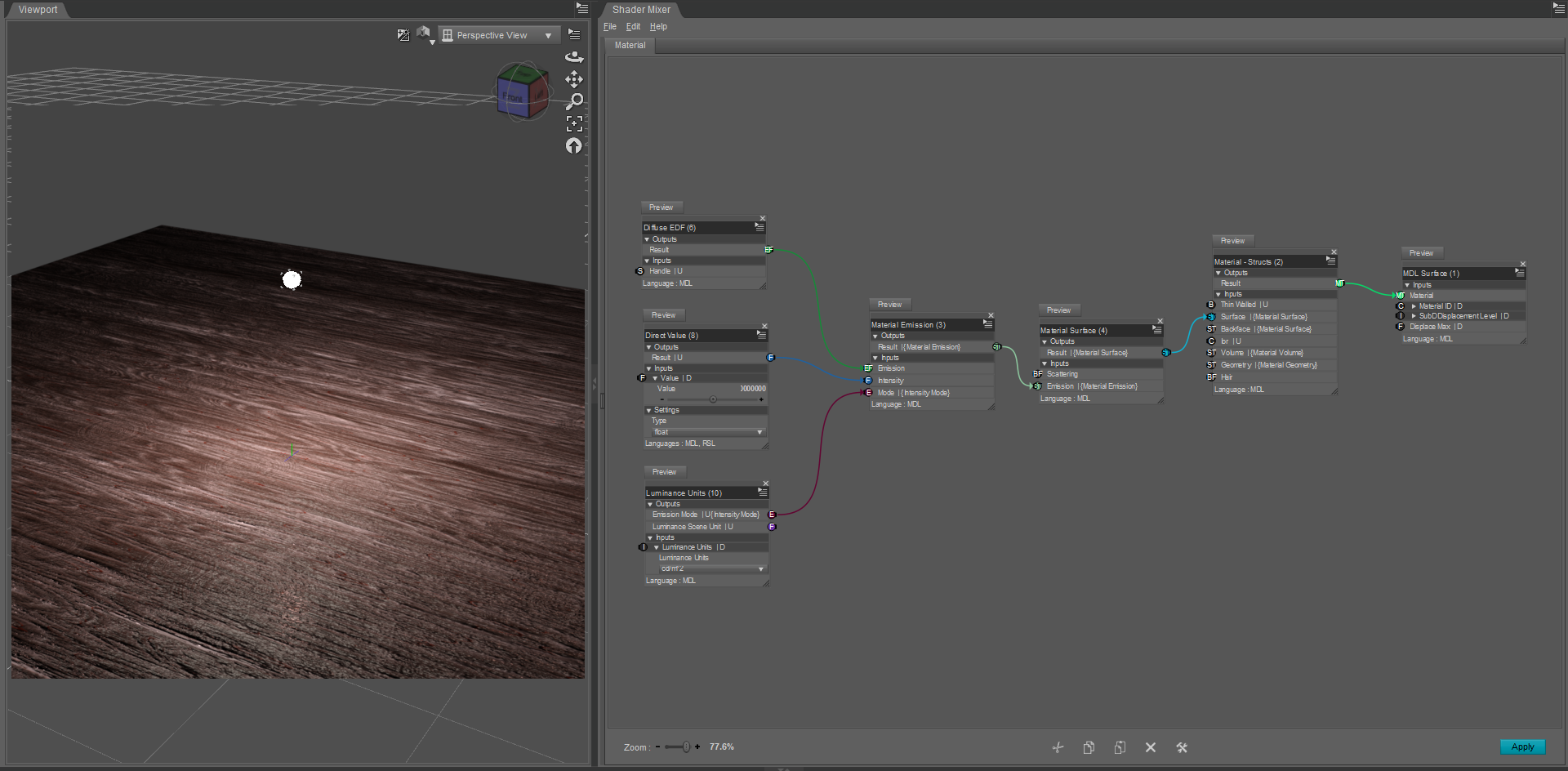This screenshot has width=1568, height=771.
Task: Click the Apply button
Action: click(1521, 746)
